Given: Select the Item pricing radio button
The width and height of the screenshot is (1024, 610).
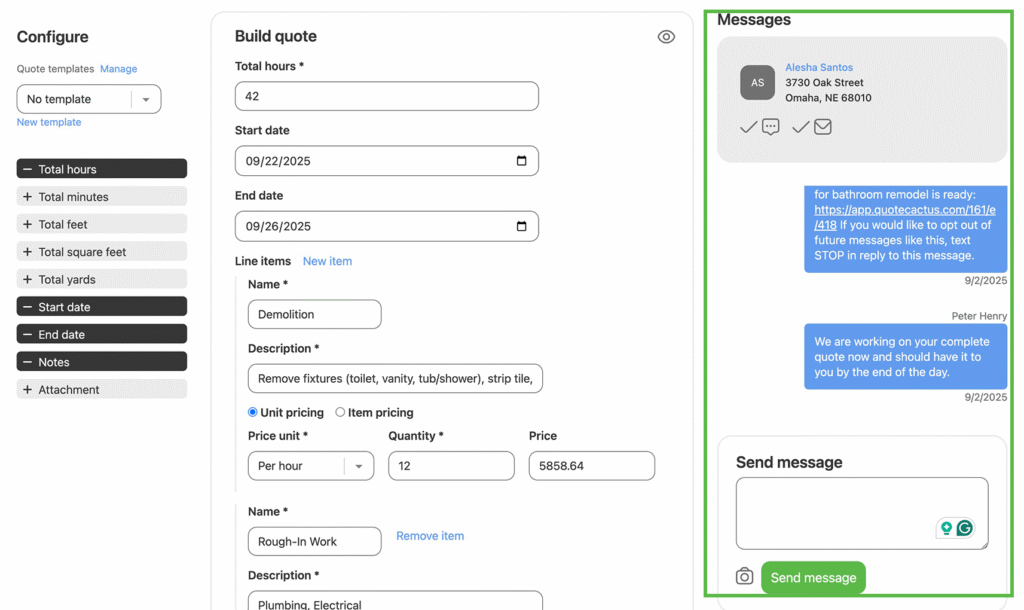Looking at the screenshot, I should (x=340, y=412).
